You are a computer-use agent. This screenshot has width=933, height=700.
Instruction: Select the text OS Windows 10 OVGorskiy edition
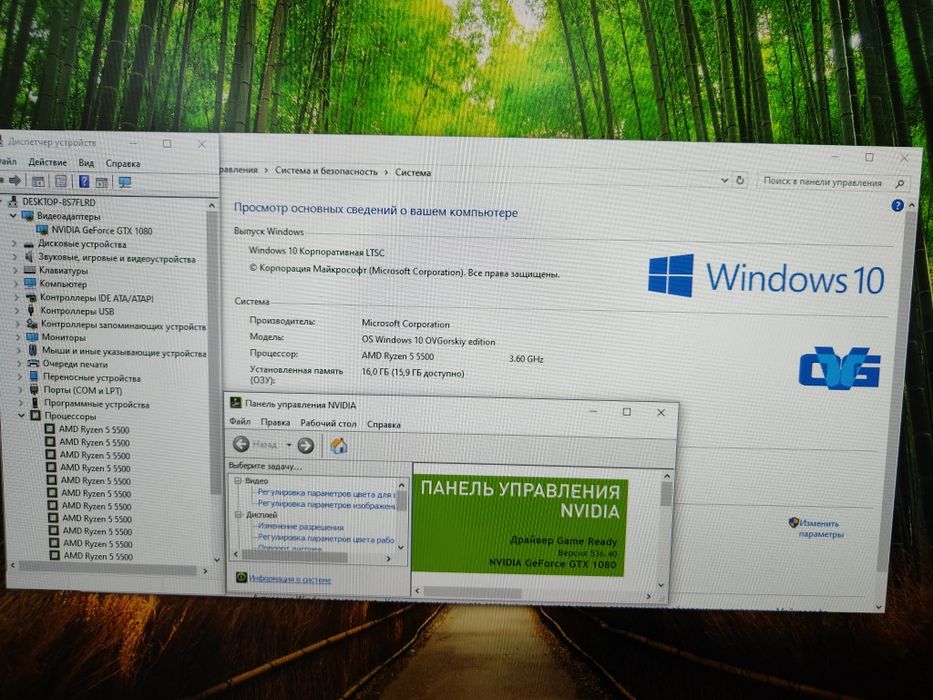(428, 340)
